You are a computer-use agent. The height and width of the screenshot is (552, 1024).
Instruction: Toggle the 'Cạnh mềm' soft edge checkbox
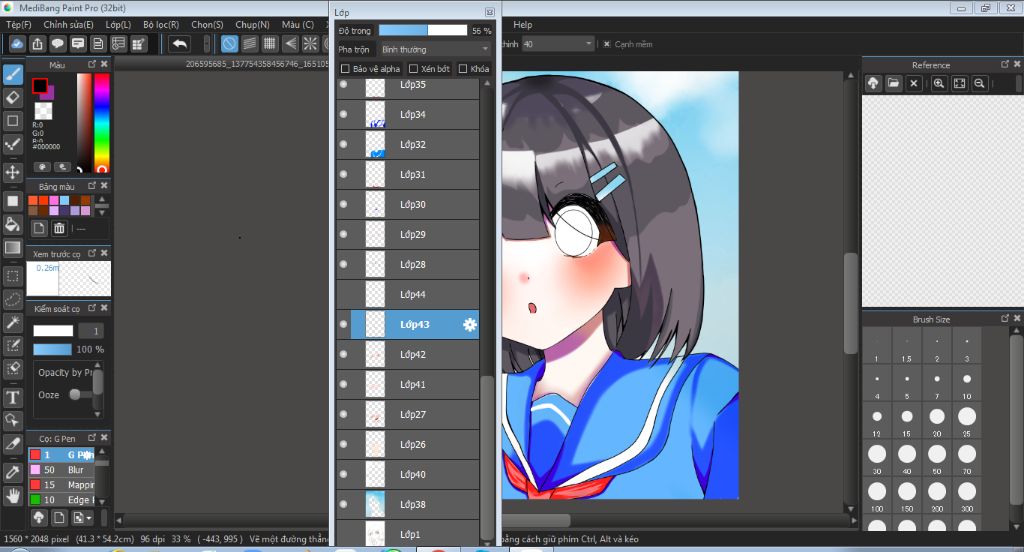pyautogui.click(x=607, y=44)
